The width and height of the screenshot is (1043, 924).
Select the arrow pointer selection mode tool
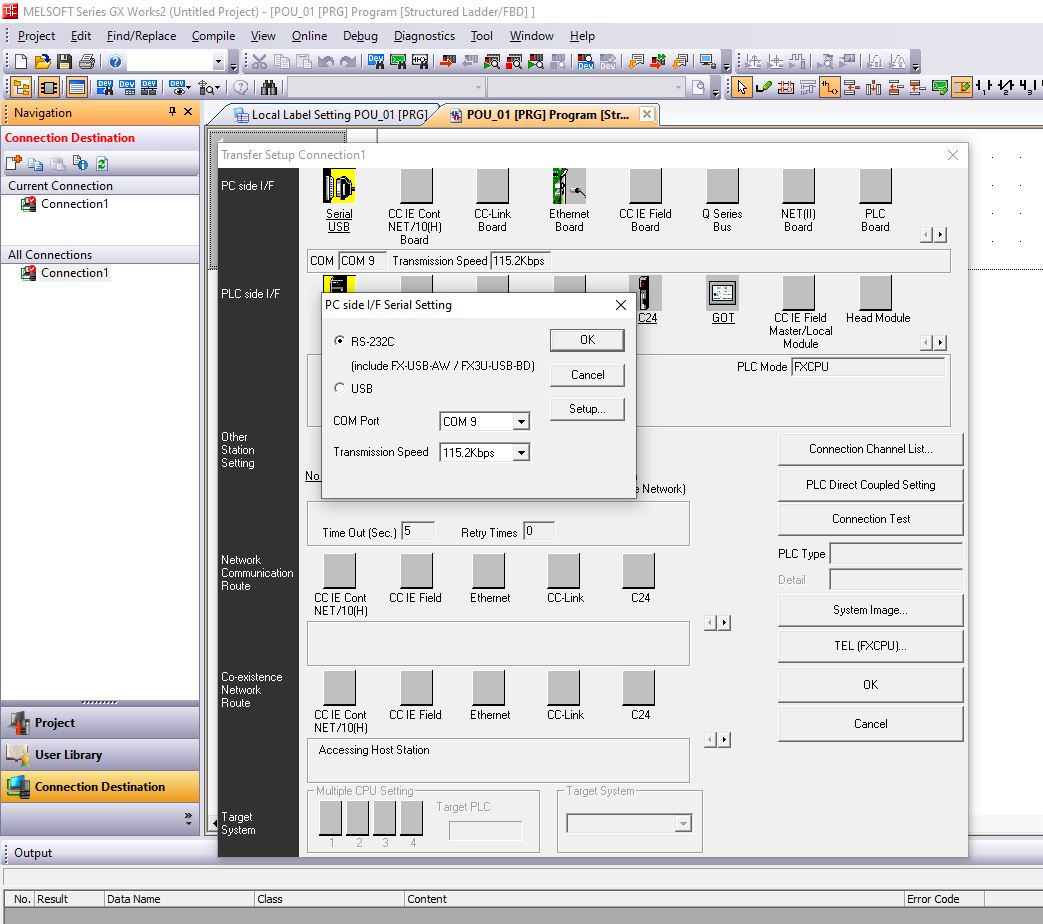pyautogui.click(x=742, y=87)
